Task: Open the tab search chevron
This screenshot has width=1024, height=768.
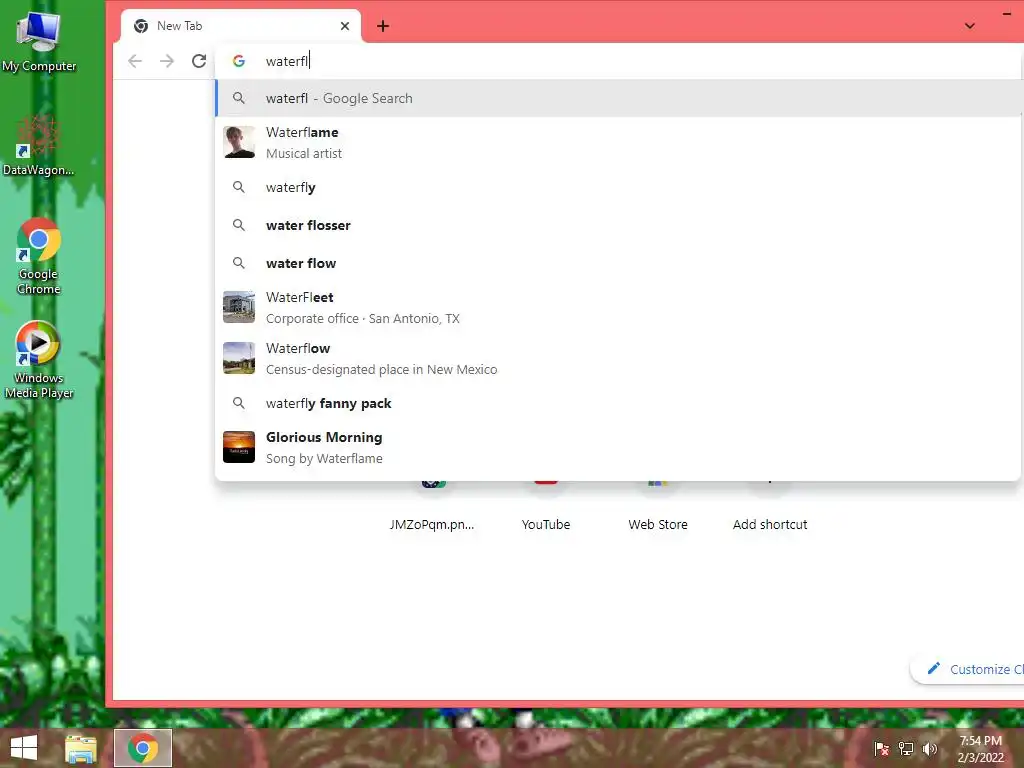Action: (x=970, y=26)
